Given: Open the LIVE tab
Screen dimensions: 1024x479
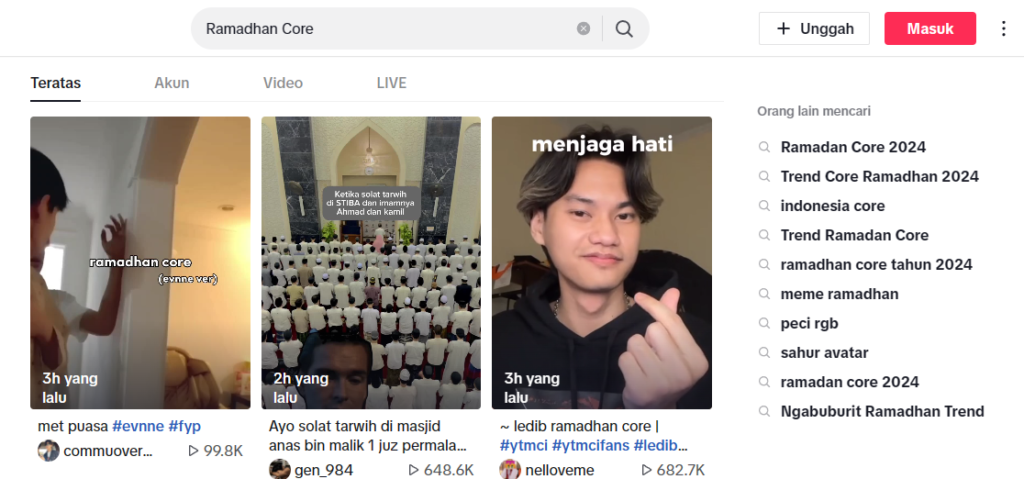Looking at the screenshot, I should 391,83.
